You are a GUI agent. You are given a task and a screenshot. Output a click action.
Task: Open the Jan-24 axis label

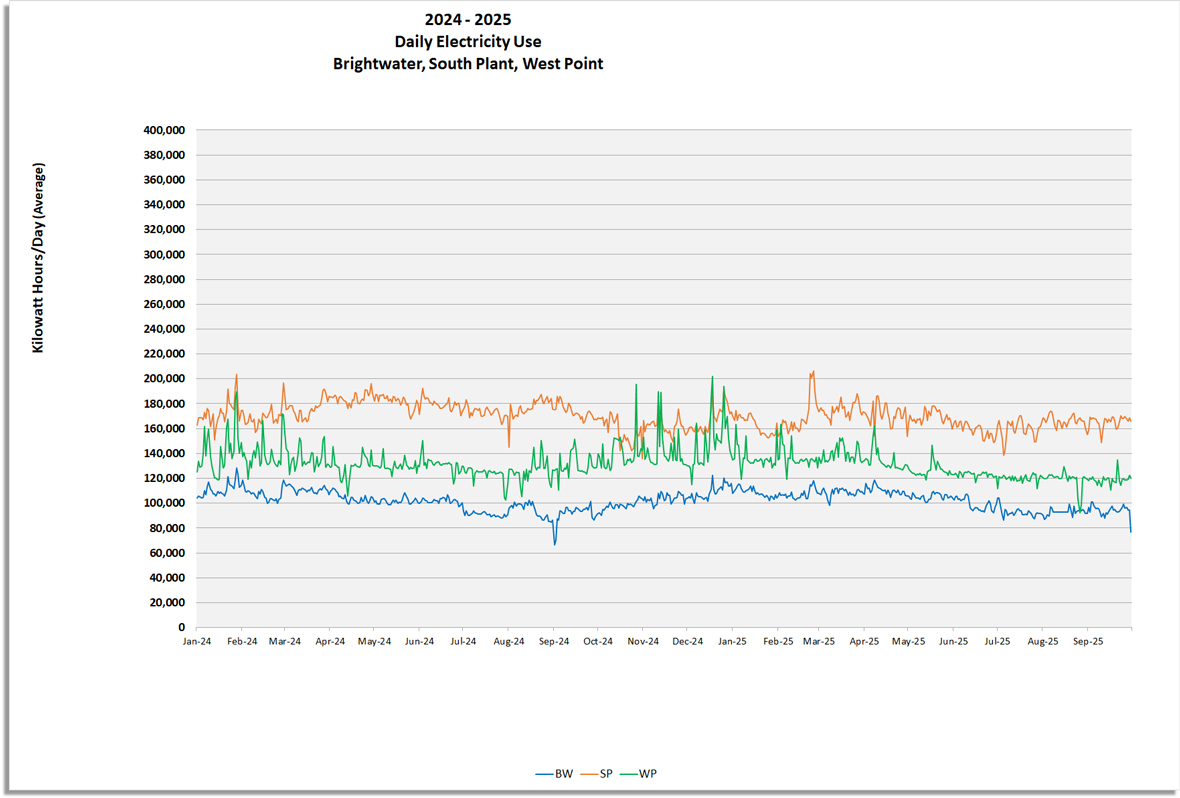197,640
